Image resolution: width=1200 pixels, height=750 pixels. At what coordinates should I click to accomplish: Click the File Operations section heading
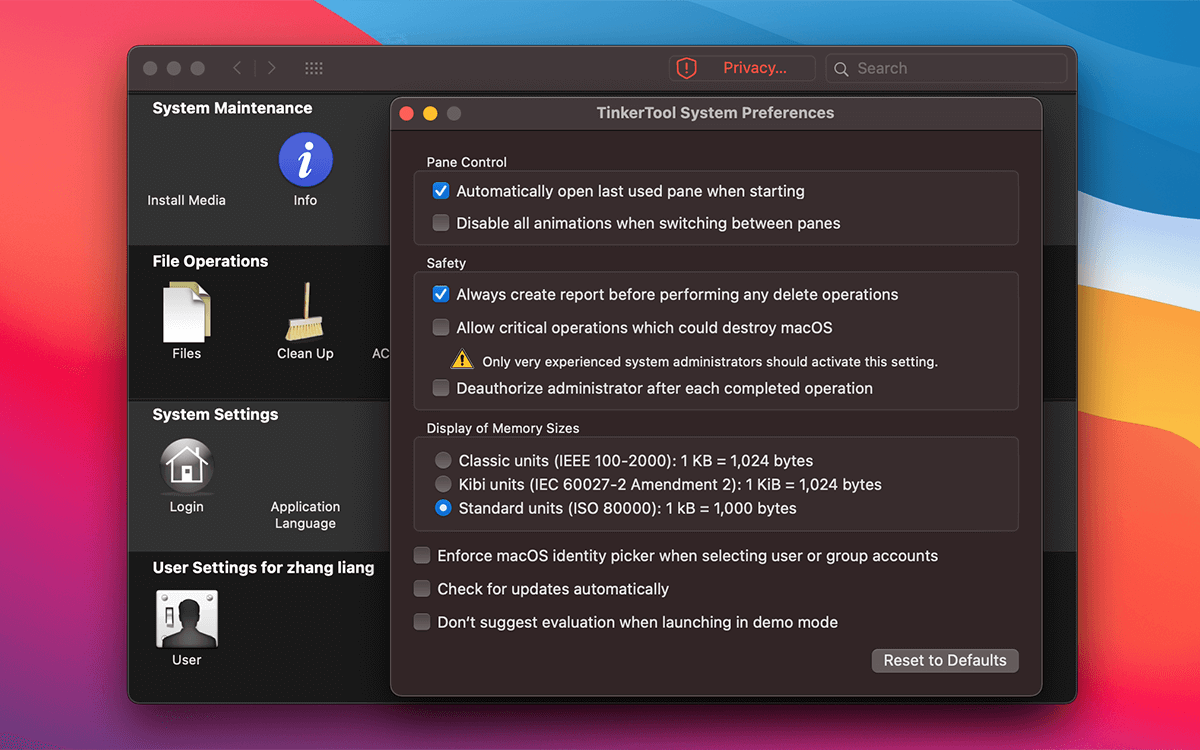(x=210, y=261)
